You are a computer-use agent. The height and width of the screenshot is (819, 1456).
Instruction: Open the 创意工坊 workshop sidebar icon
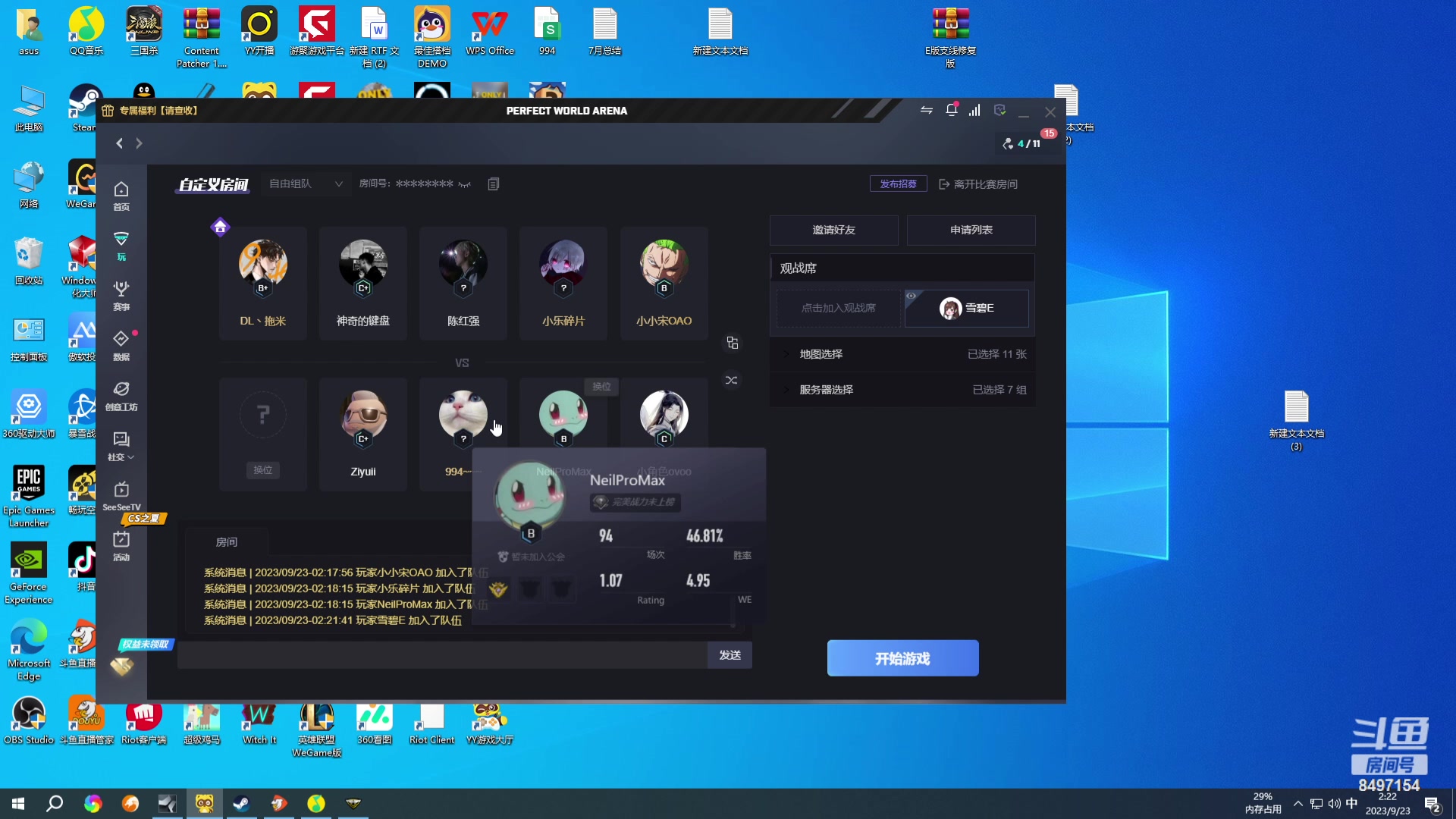click(x=121, y=395)
